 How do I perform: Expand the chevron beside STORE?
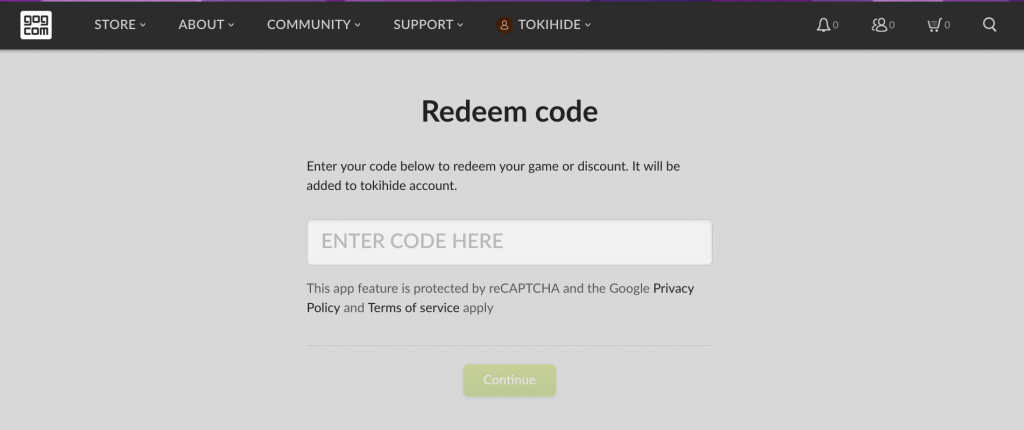pyautogui.click(x=143, y=25)
